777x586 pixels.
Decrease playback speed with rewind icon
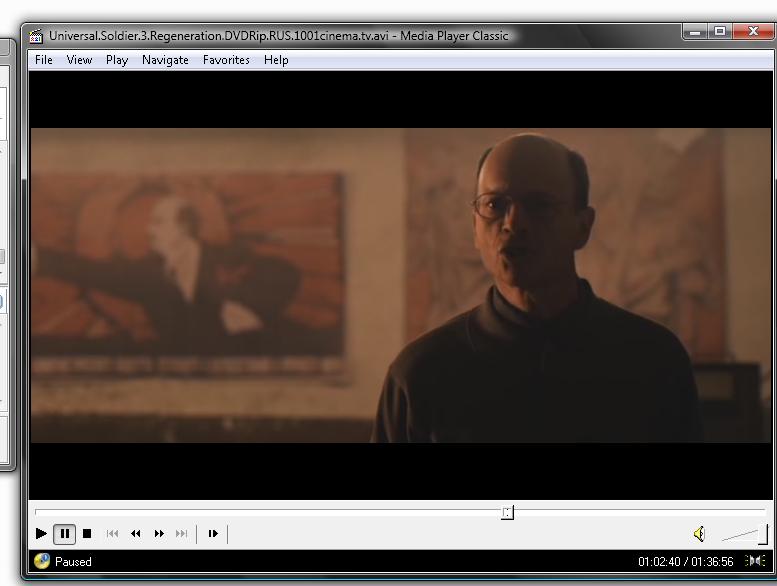(135, 533)
